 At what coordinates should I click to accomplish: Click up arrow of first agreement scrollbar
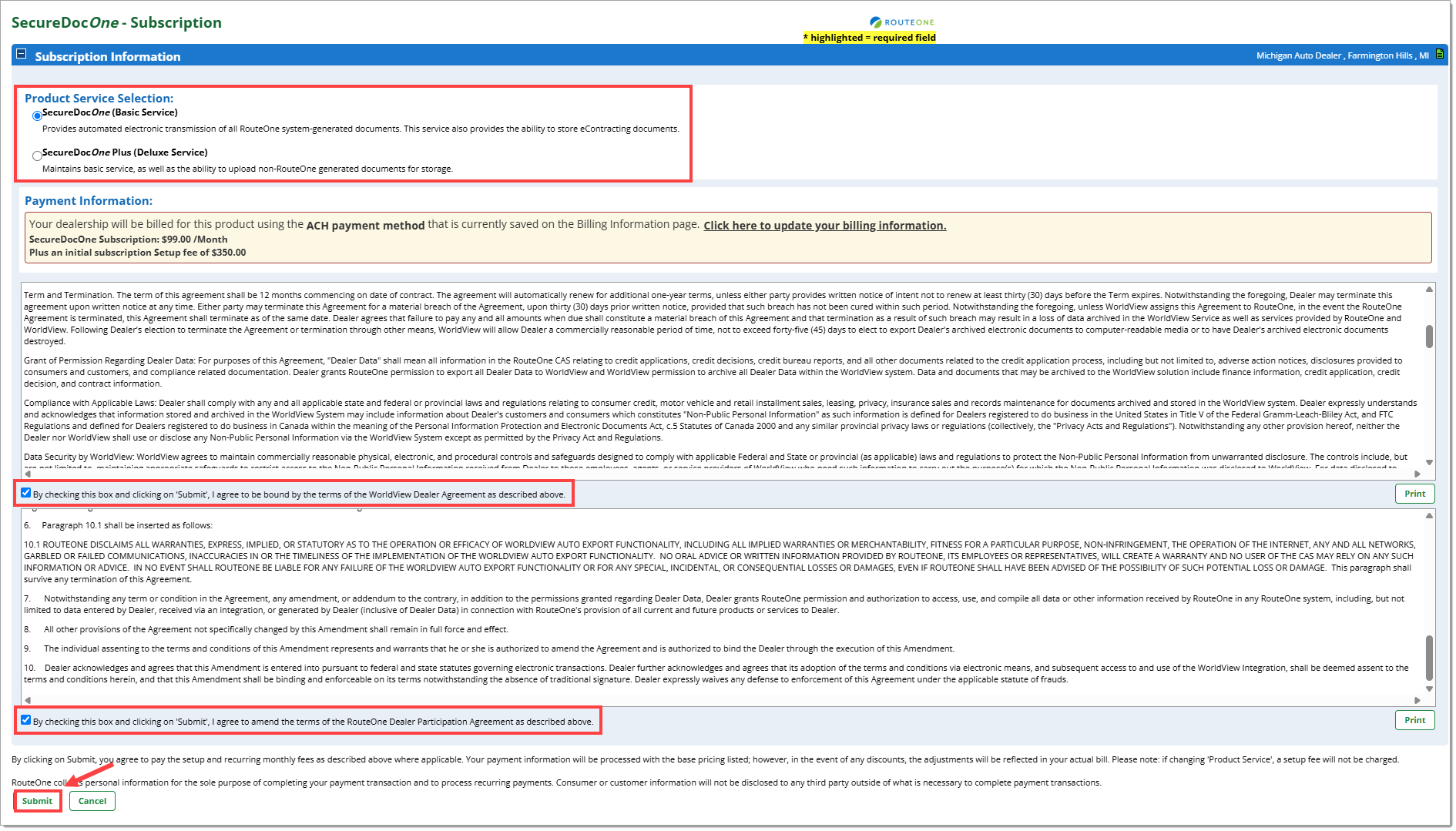point(1429,290)
